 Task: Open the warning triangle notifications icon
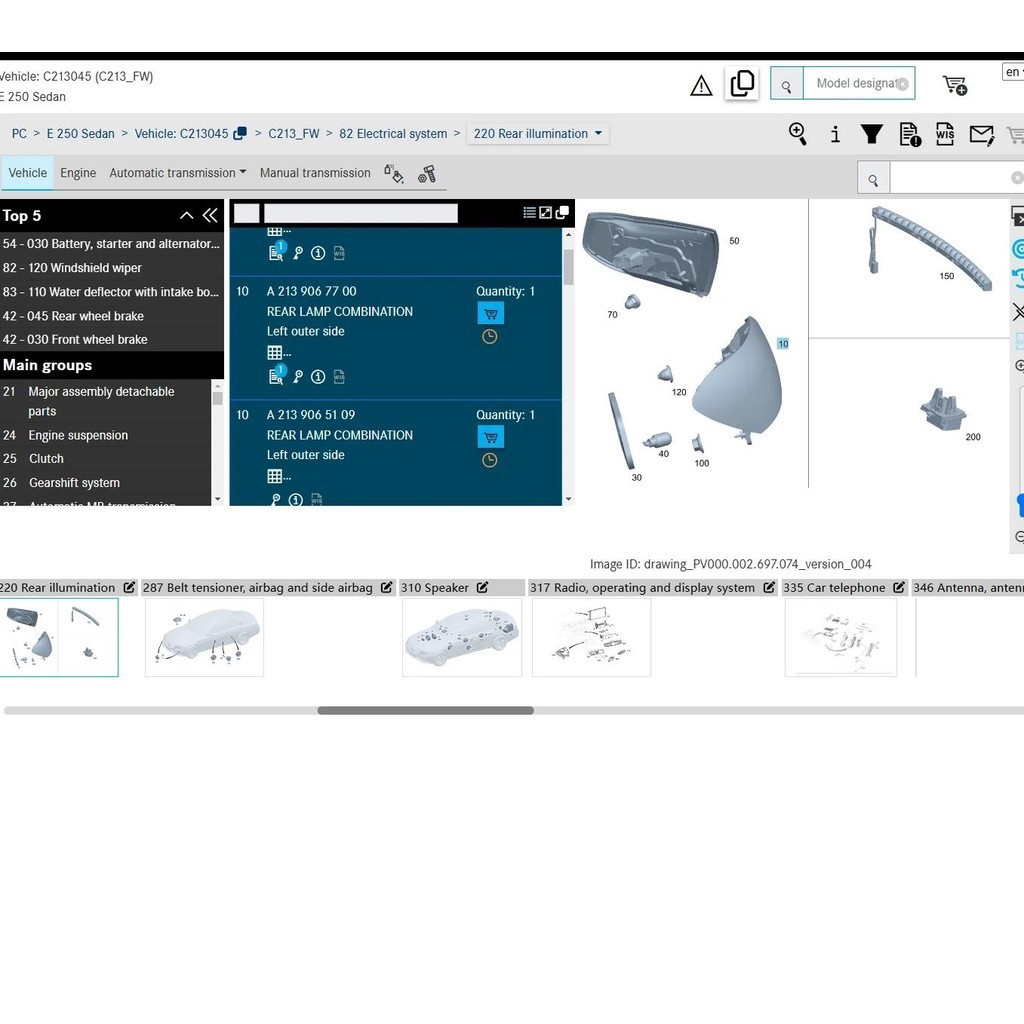click(x=701, y=85)
